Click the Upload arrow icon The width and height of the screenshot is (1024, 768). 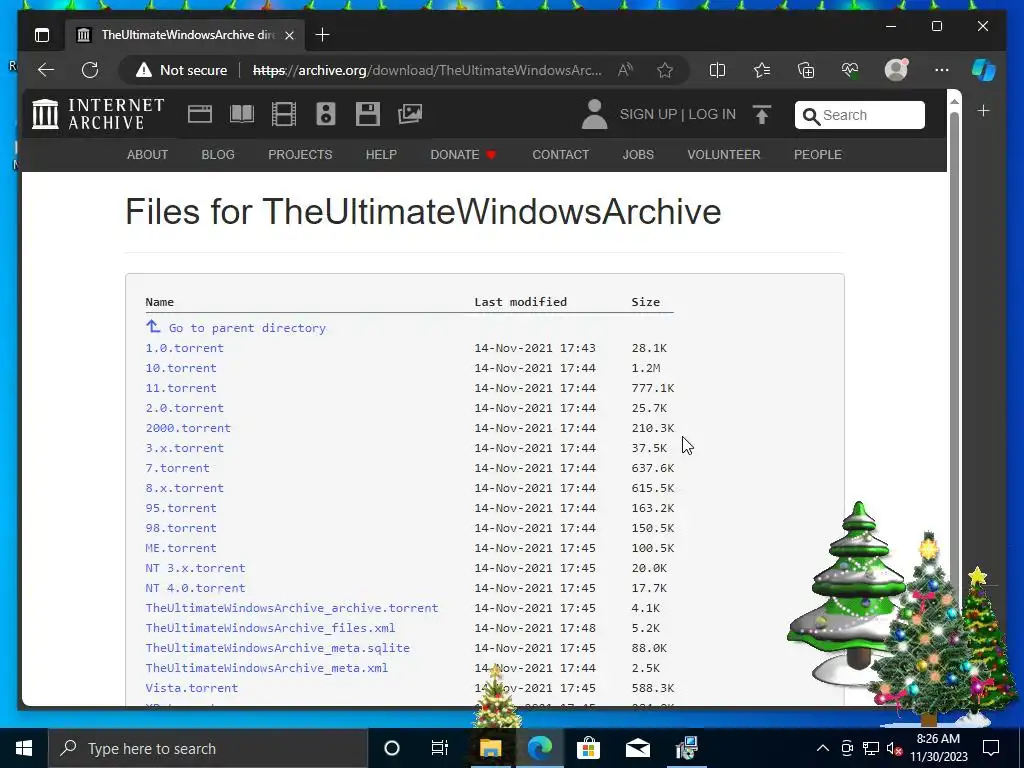tap(761, 114)
